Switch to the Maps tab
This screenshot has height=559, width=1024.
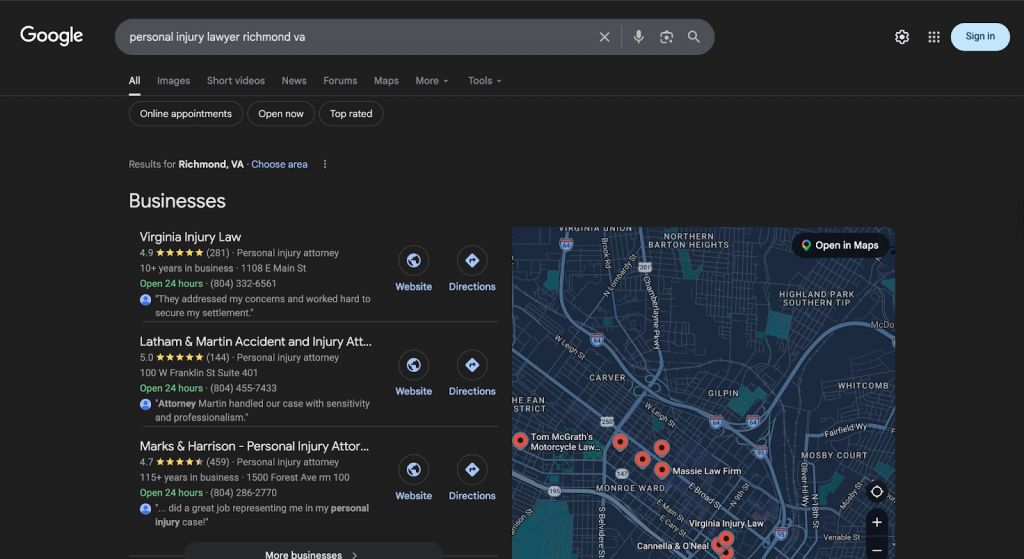[x=386, y=81]
